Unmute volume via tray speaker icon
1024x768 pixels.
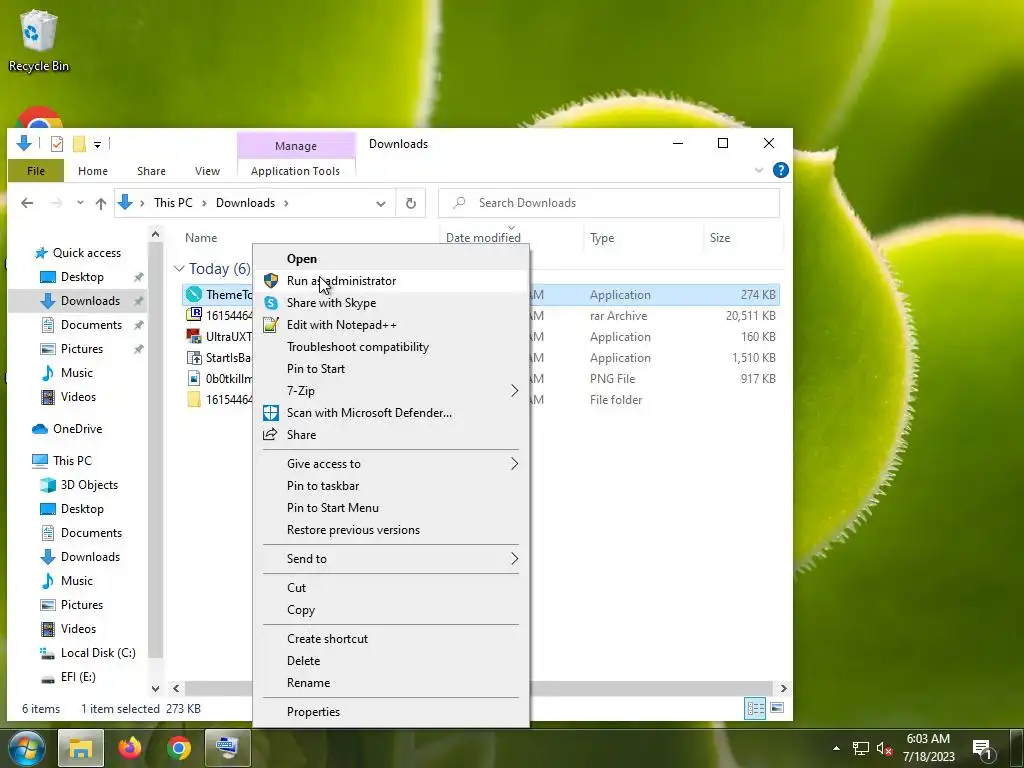click(x=884, y=749)
